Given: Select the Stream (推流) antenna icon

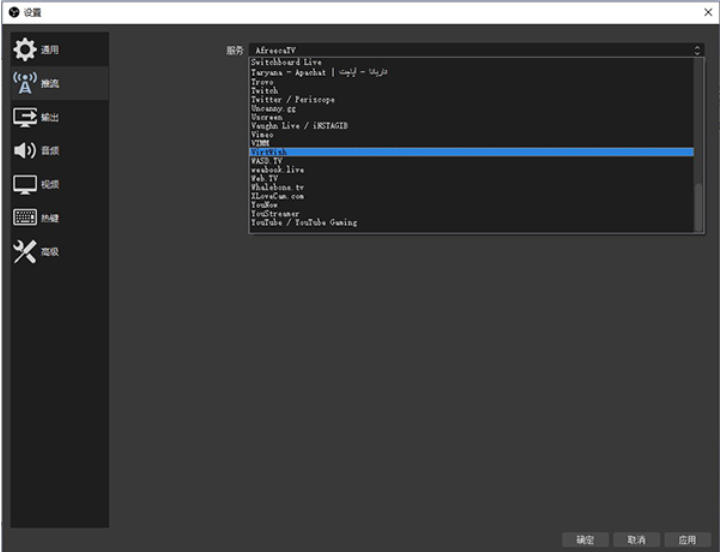Looking at the screenshot, I should (25, 83).
